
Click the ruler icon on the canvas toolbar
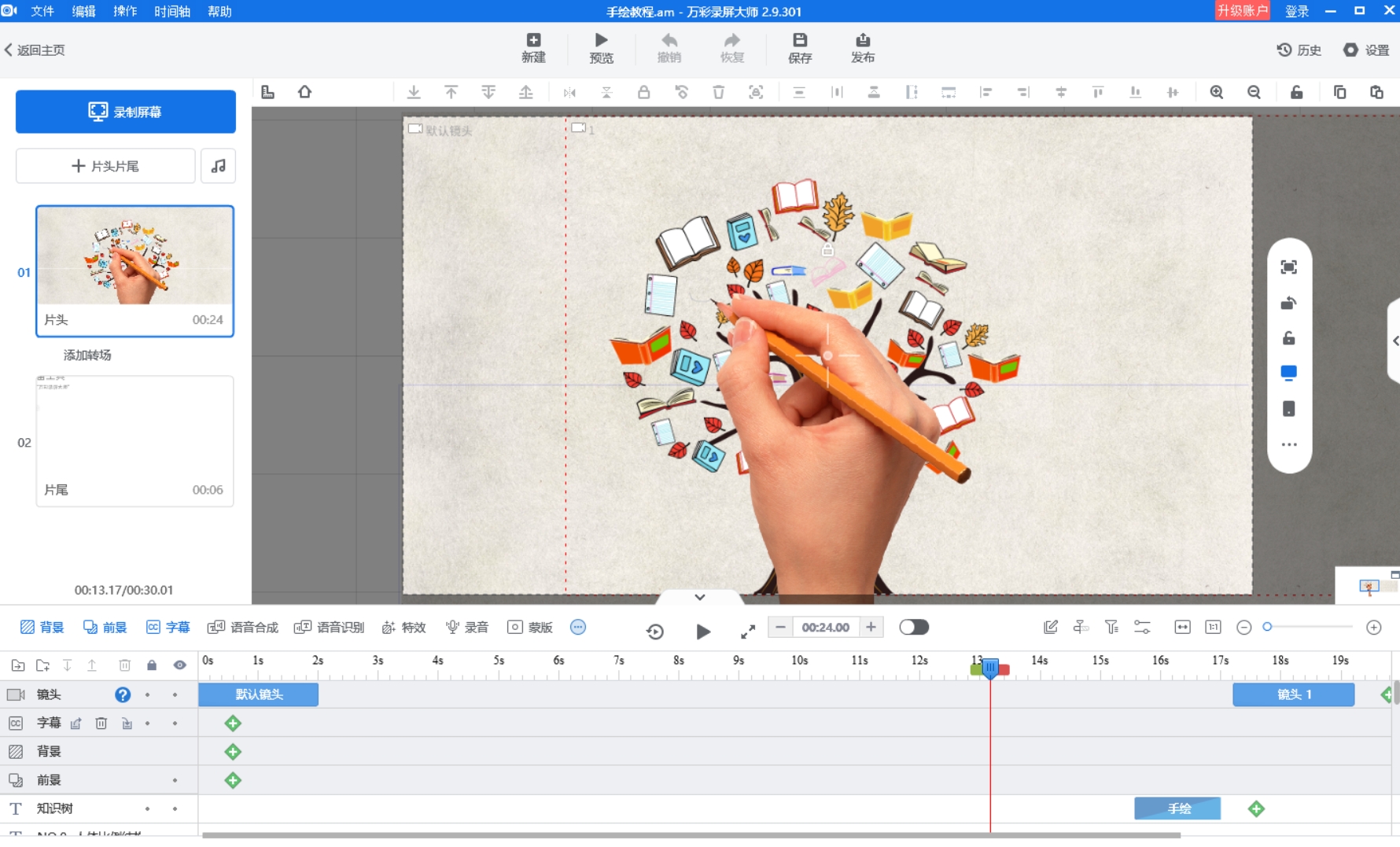[267, 92]
